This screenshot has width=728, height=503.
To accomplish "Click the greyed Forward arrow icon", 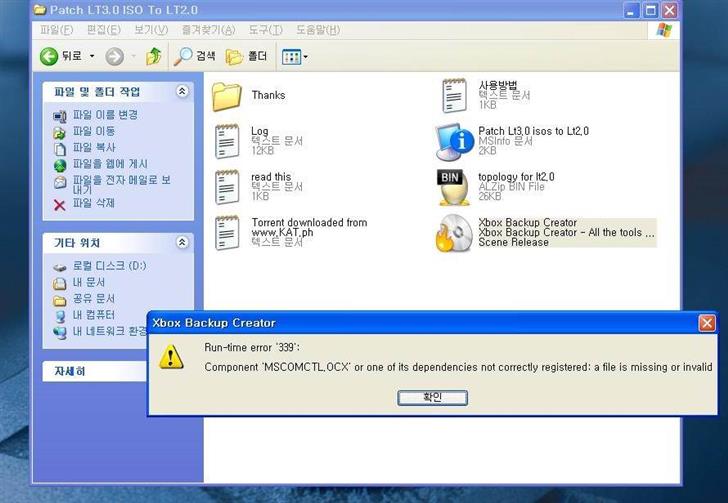I will tap(114, 57).
